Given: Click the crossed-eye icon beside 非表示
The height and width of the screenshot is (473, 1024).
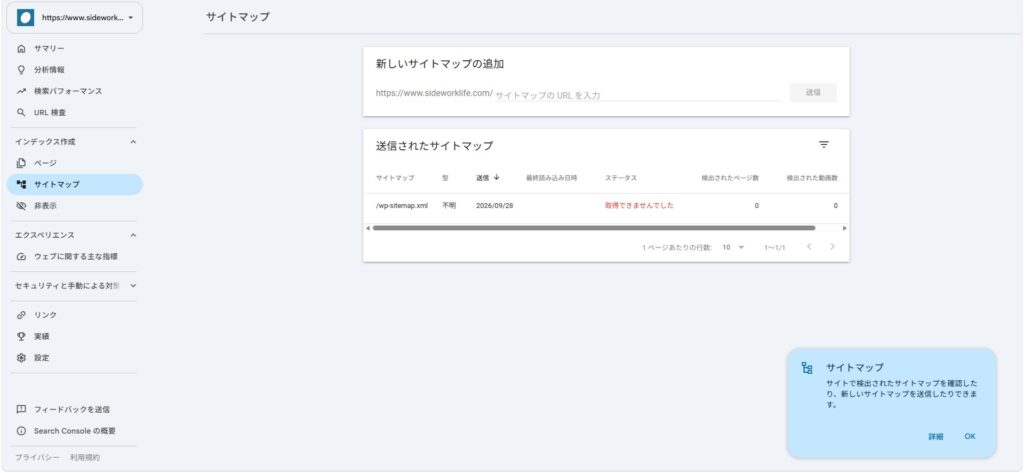Looking at the screenshot, I should click(22, 206).
